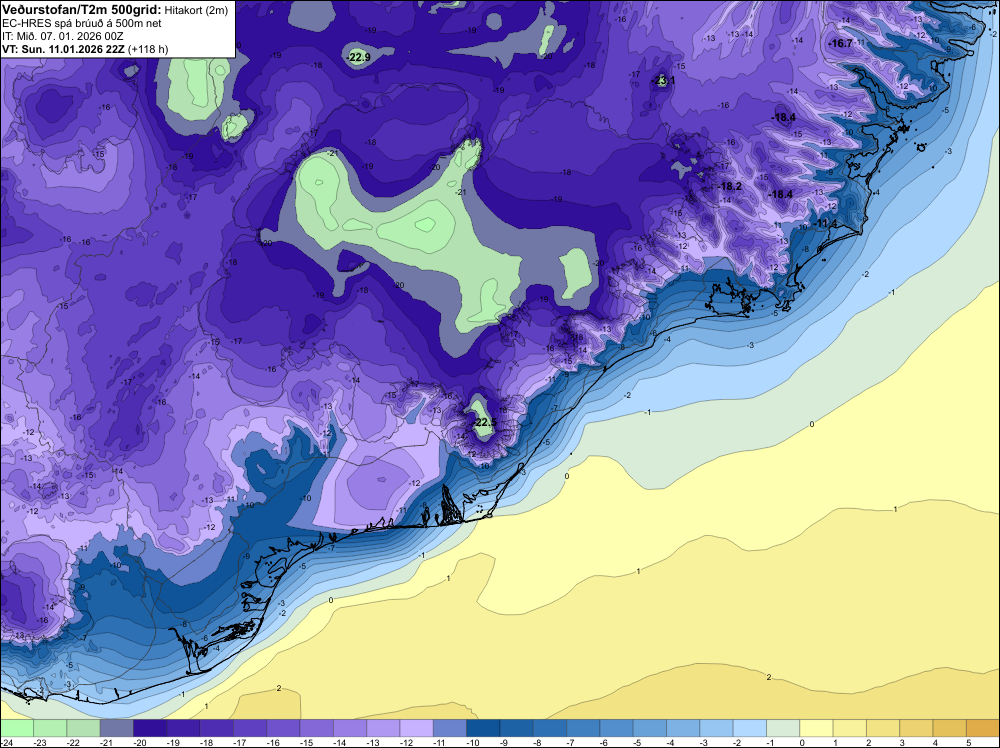Click the 'VT: Sun. 11.01.2026 22Z' valid time

coord(64,49)
